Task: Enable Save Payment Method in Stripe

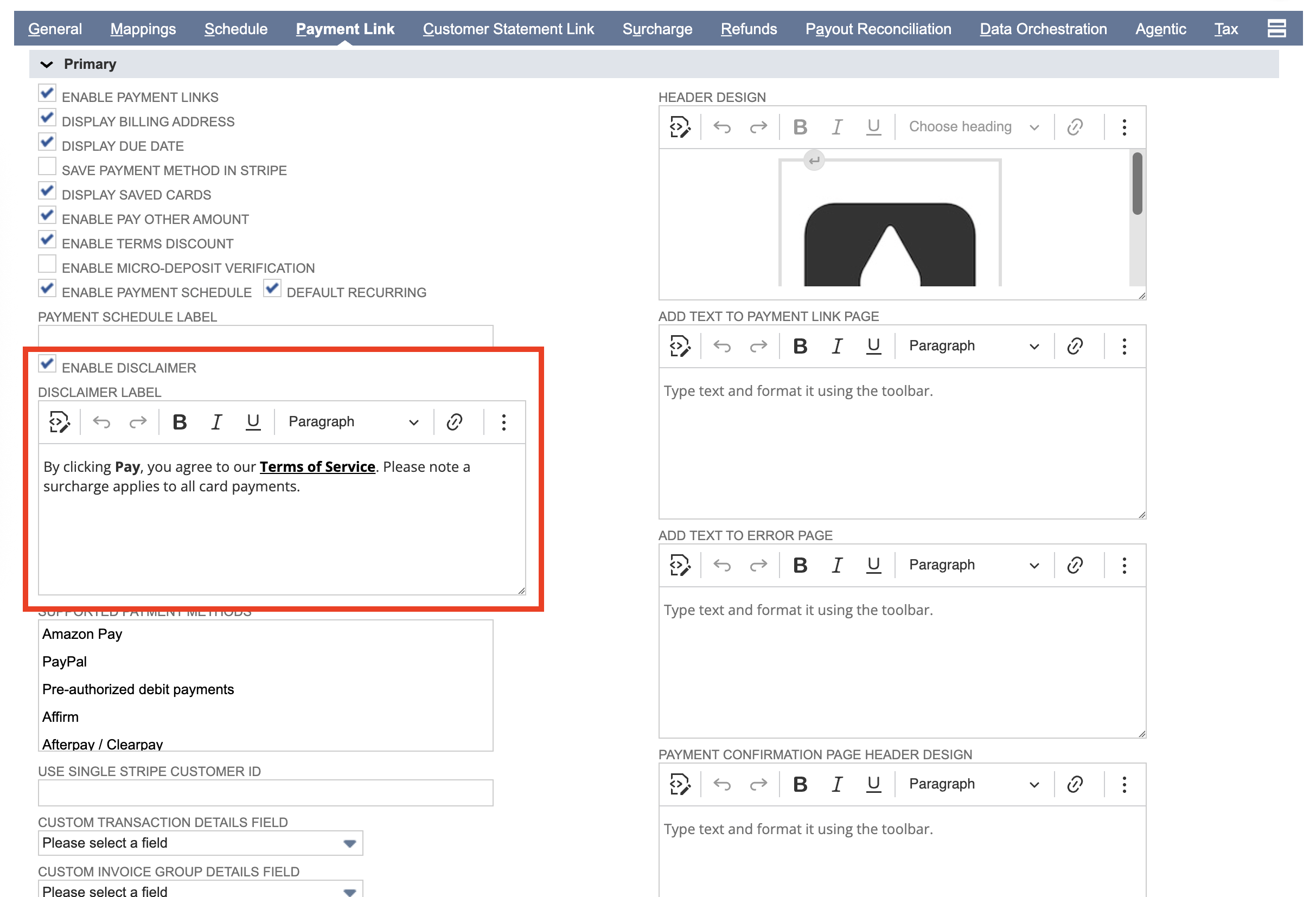Action: coord(47,166)
